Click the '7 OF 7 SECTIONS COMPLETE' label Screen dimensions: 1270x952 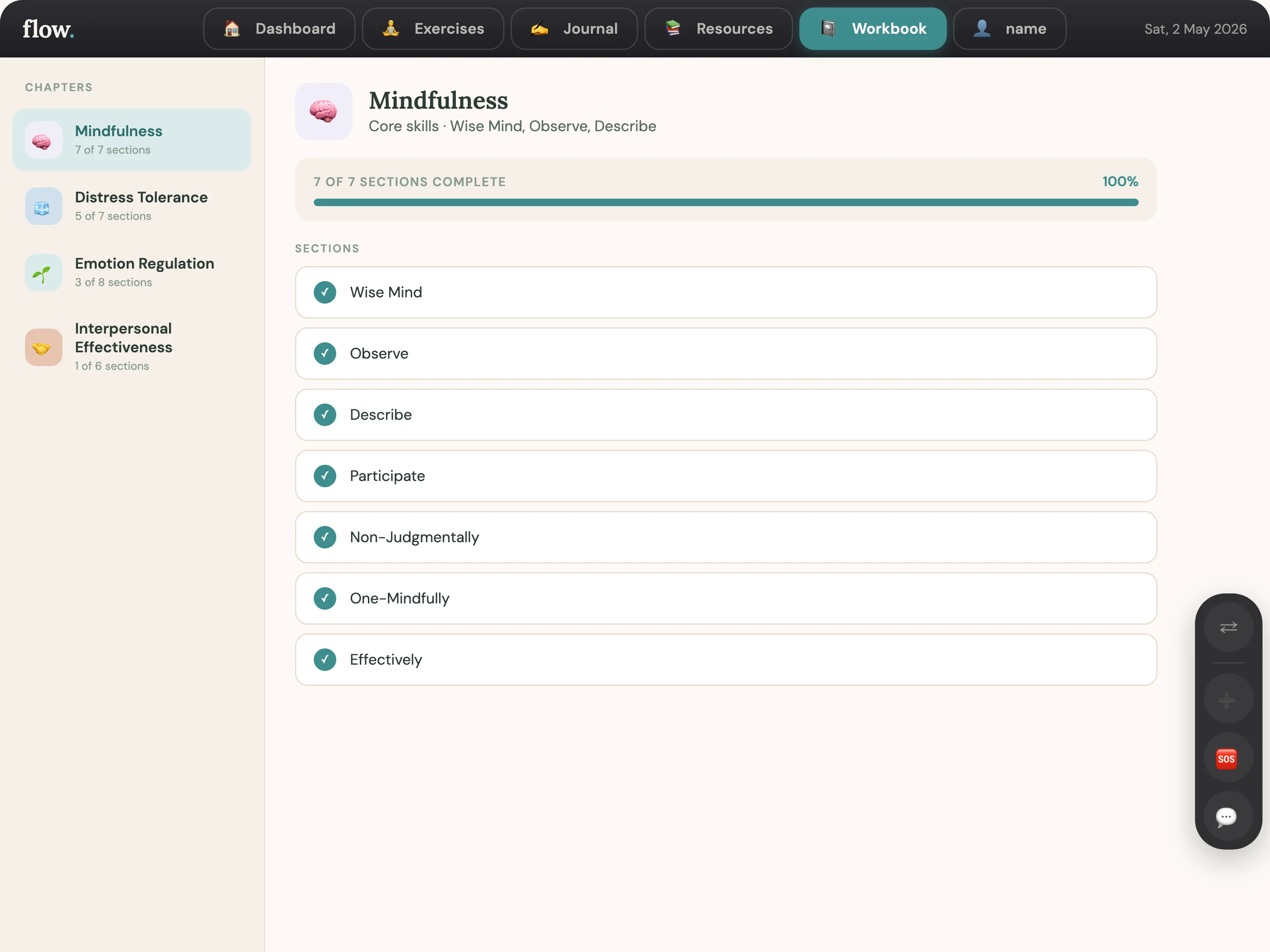click(x=409, y=182)
